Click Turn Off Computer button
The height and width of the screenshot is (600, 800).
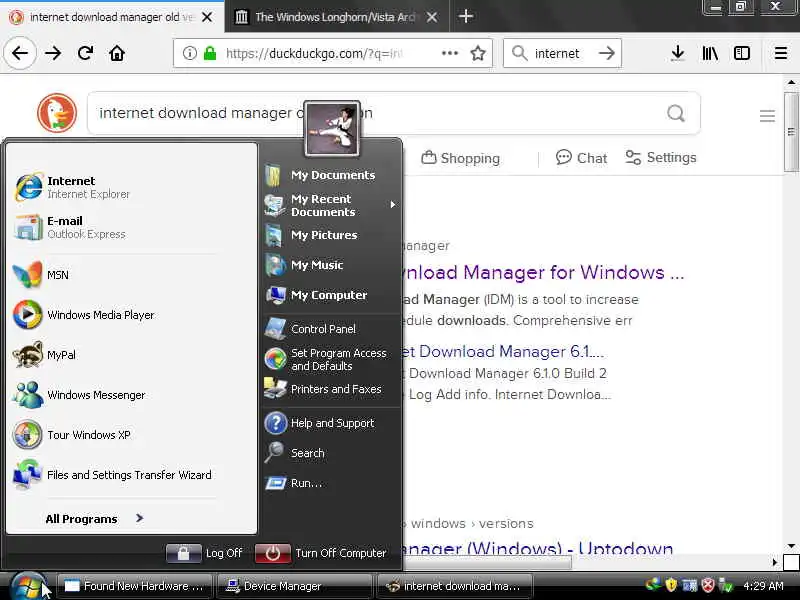pos(321,553)
